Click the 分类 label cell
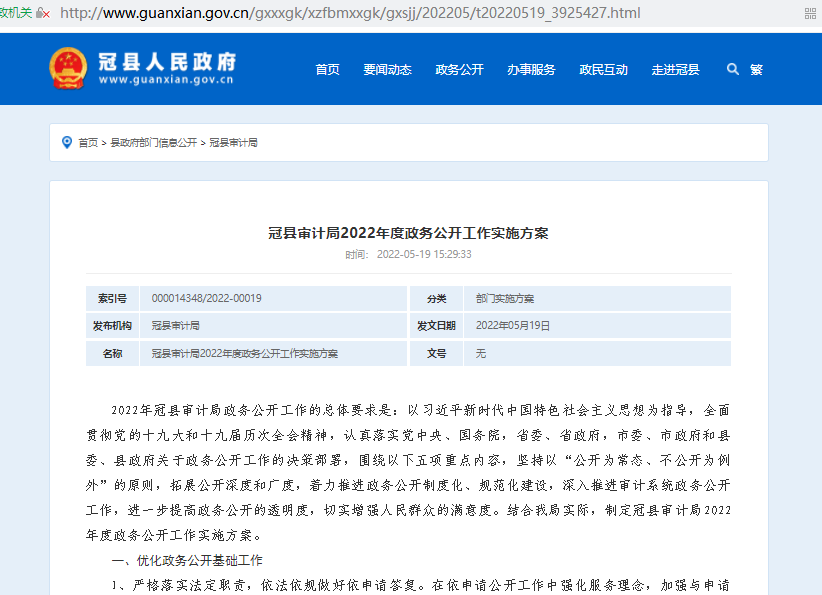The height and width of the screenshot is (595, 822). [x=437, y=298]
